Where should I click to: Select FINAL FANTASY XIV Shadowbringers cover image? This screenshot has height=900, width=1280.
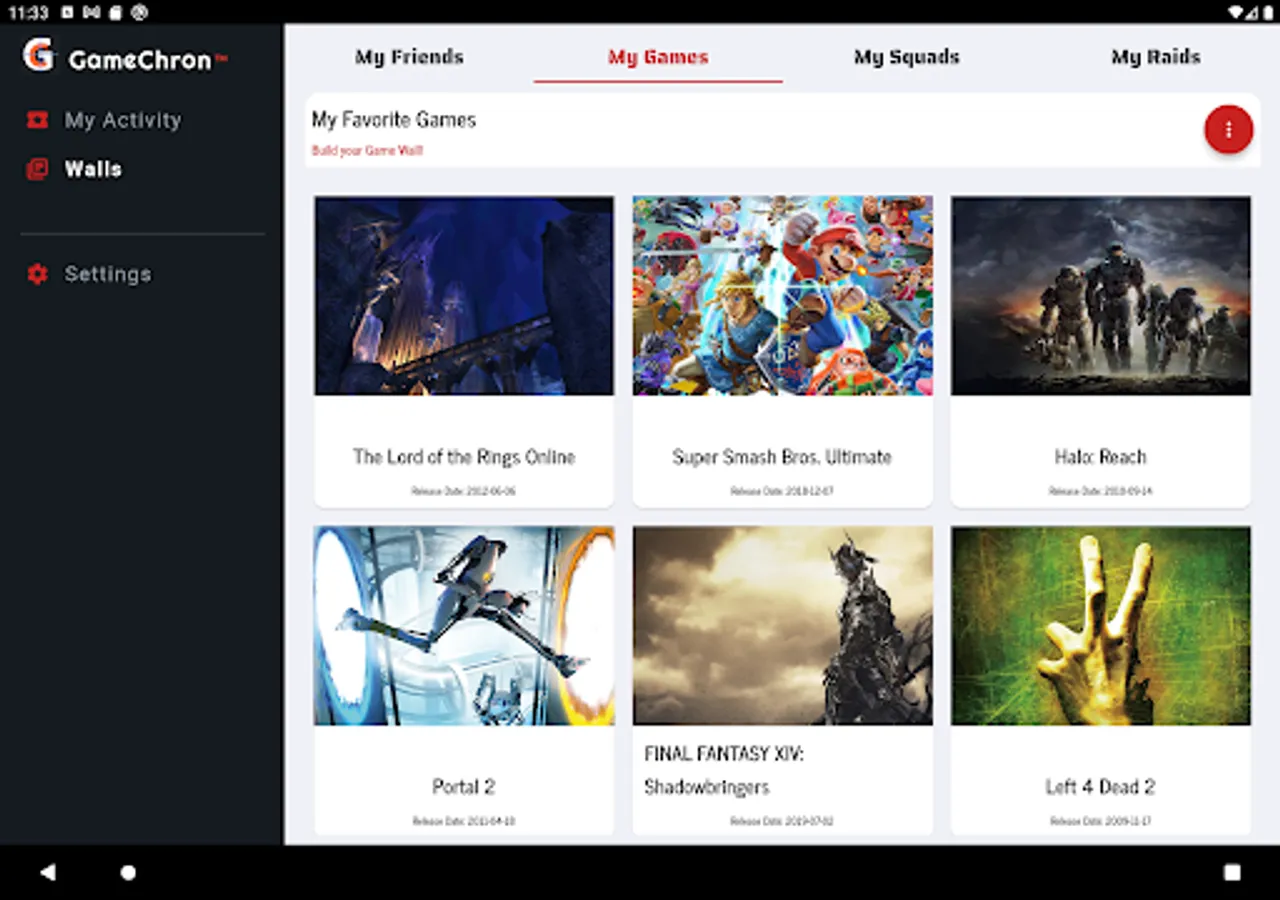pos(782,625)
